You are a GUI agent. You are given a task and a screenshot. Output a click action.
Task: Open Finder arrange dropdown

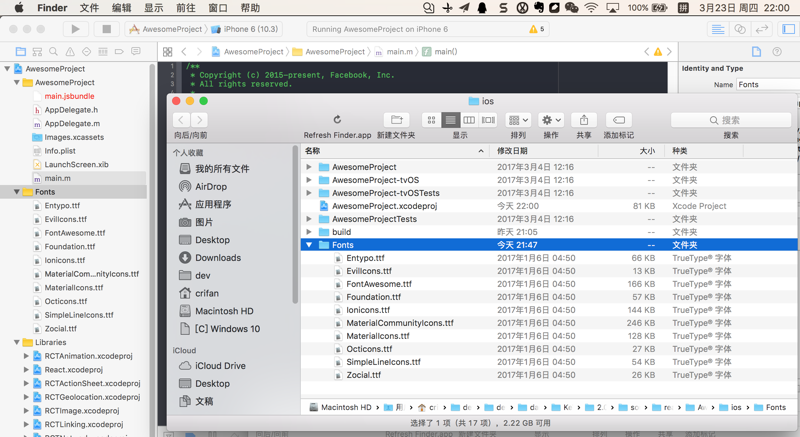(x=518, y=120)
